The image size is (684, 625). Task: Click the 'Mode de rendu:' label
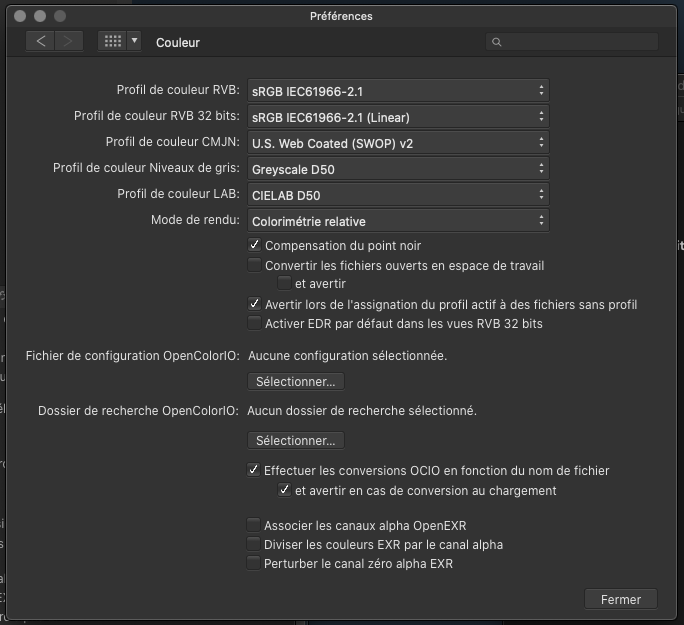195,220
